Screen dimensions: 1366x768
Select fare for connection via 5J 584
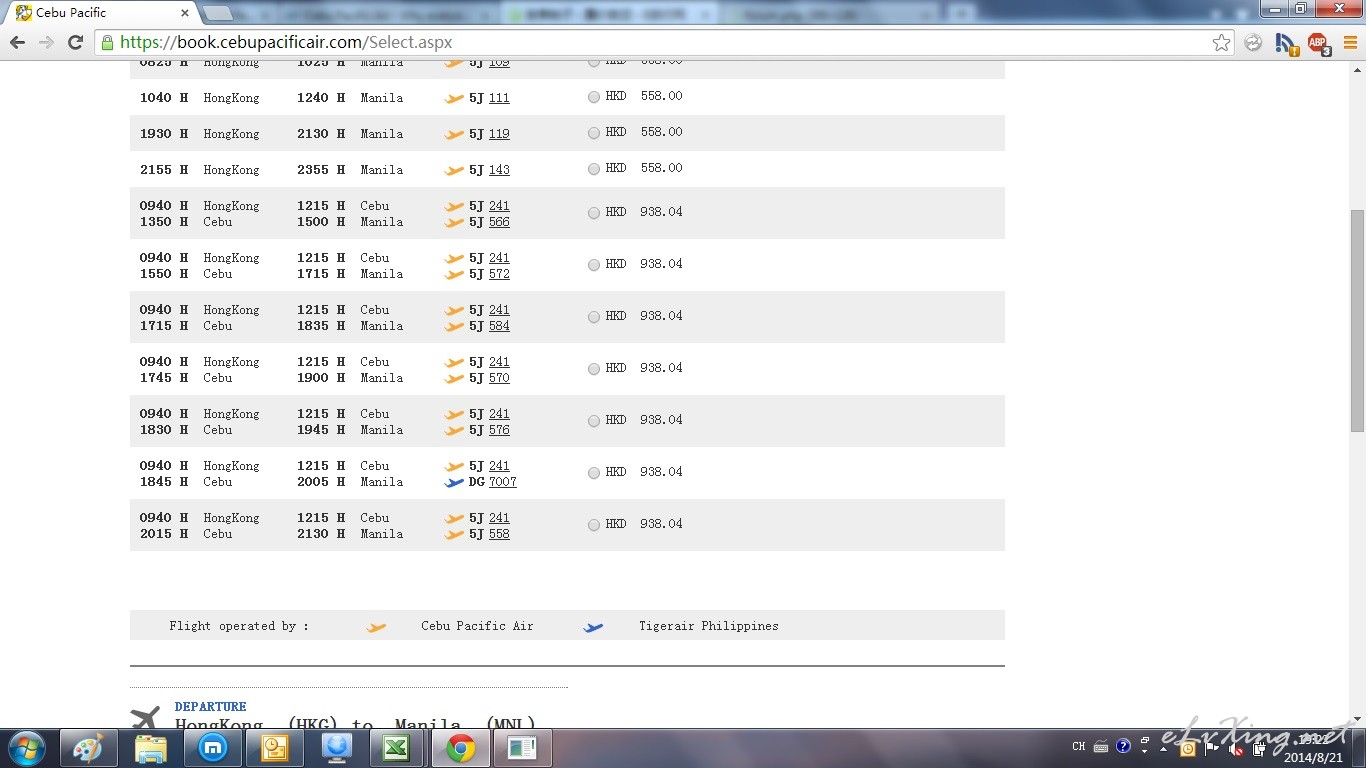[x=594, y=317]
